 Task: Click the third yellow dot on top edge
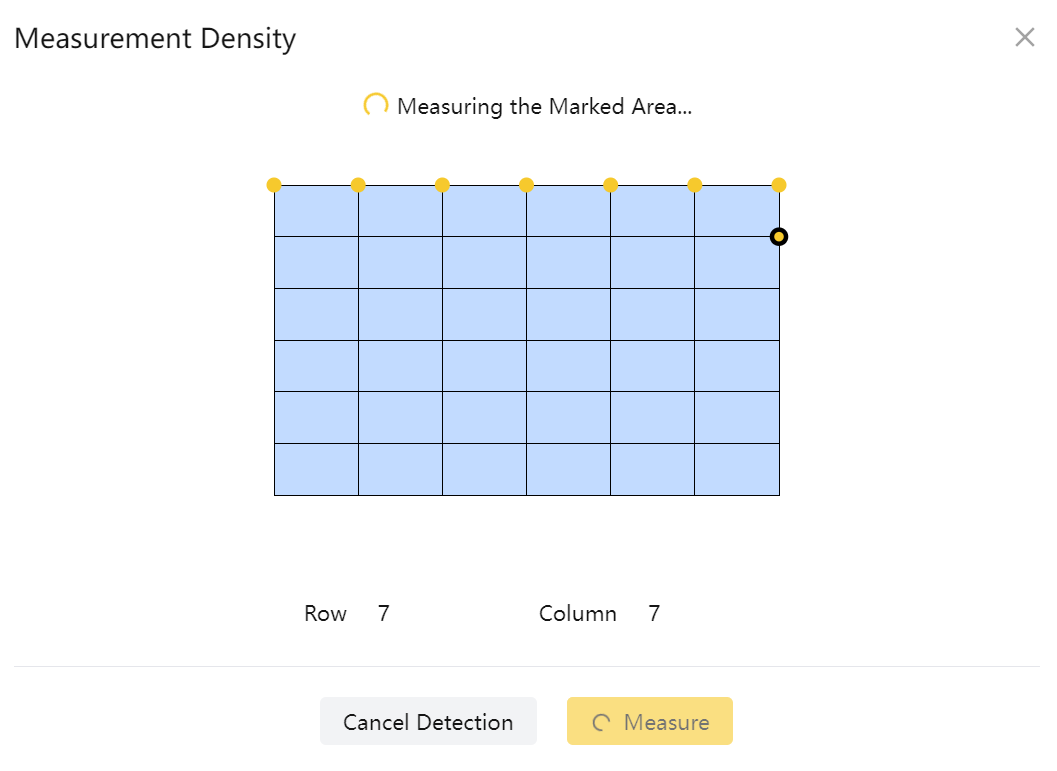click(442, 185)
